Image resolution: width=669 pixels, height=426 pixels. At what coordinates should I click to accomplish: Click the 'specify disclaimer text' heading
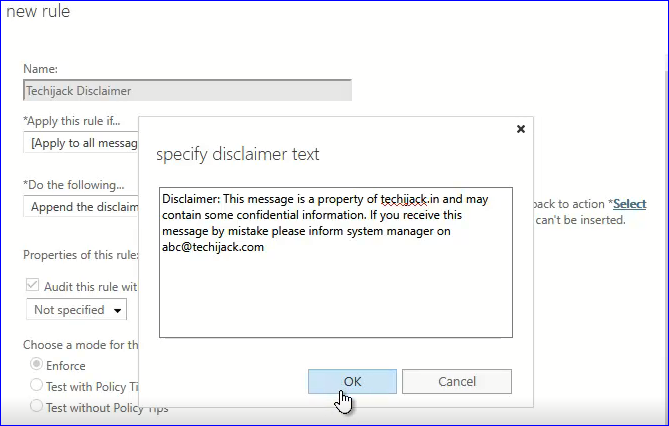point(238,154)
